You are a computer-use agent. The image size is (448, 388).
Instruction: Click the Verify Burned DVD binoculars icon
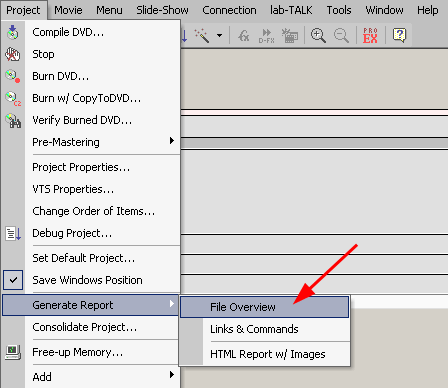coord(13,120)
